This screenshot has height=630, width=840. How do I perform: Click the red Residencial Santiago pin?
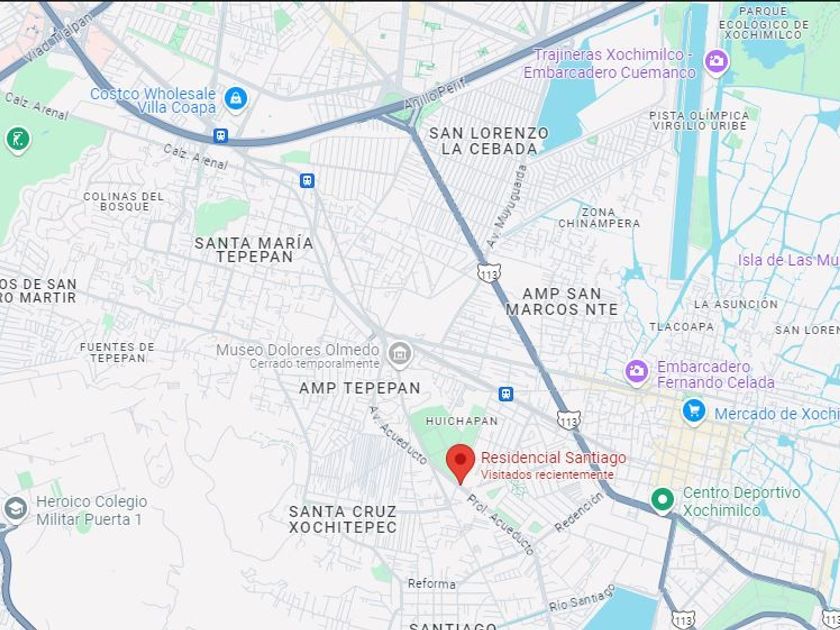point(460,464)
